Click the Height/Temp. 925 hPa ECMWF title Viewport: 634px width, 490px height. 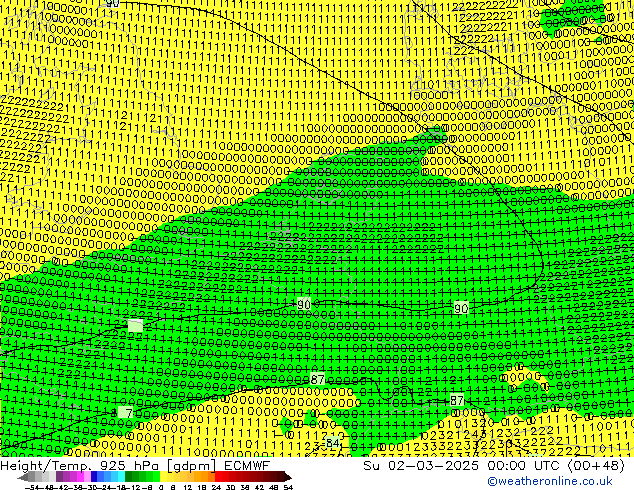click(135, 465)
